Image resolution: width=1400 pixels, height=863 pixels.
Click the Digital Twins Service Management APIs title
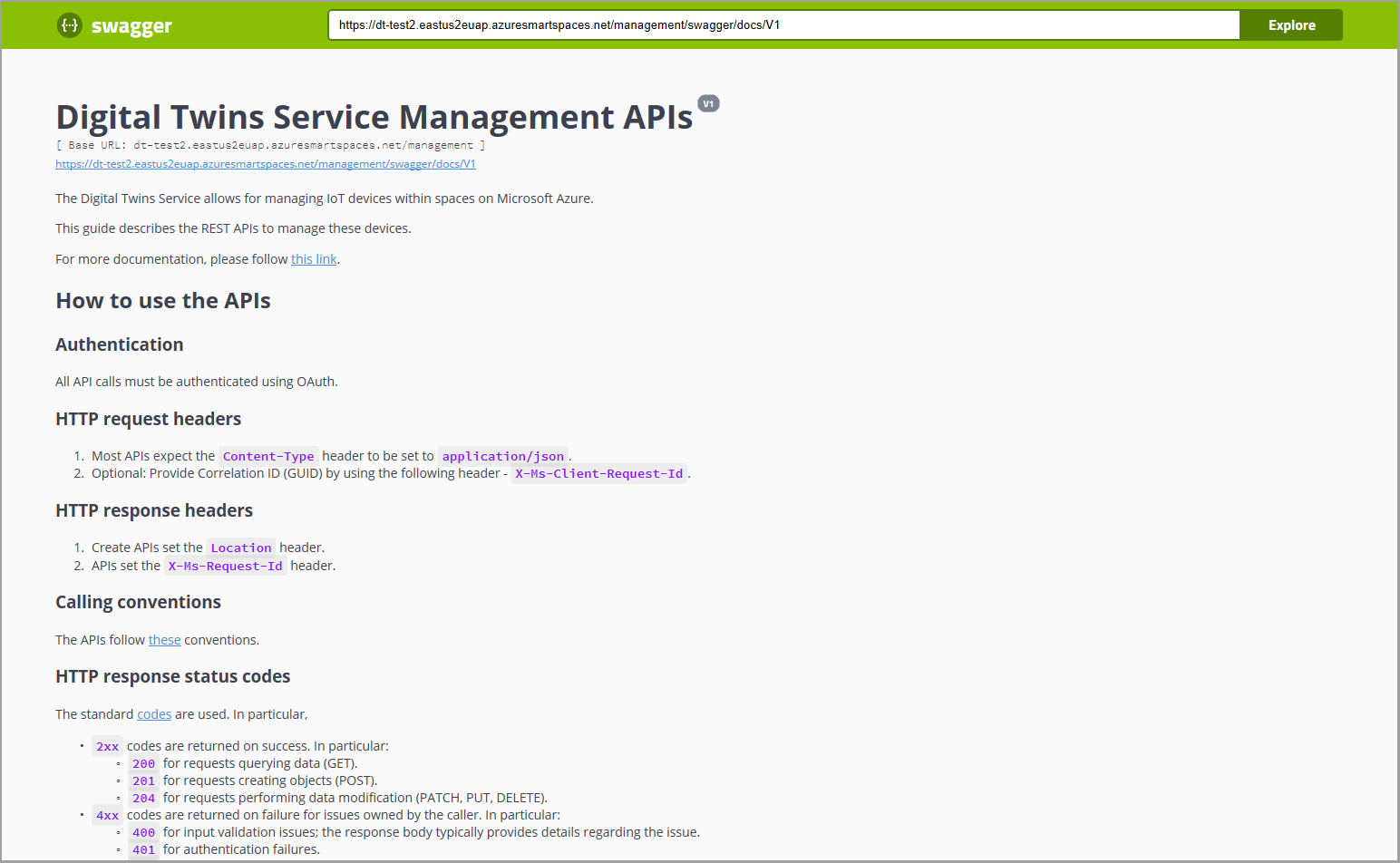pos(374,117)
